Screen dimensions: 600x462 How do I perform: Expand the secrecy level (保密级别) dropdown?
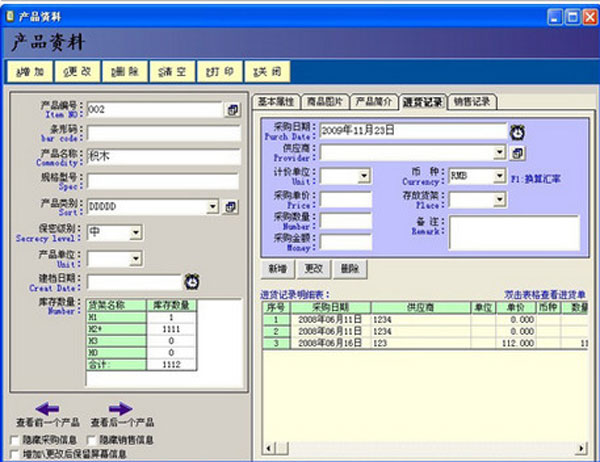134,233
